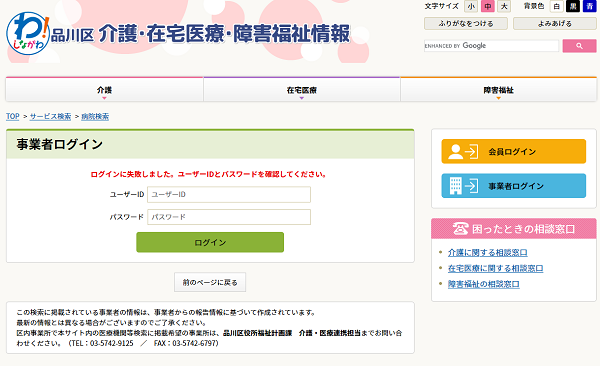600x366 pixels.
Task: Enable furigana with ふりがなをつける button
Action: [466, 23]
